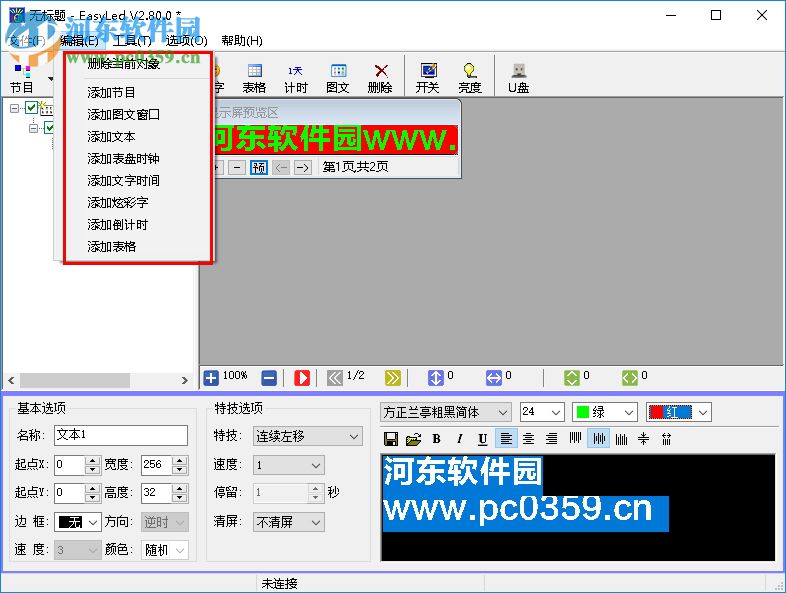
Task: Align text to the left
Action: 506,439
